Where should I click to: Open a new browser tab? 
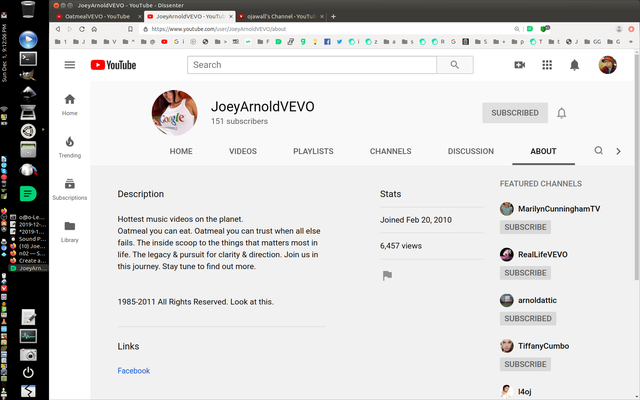pos(333,17)
